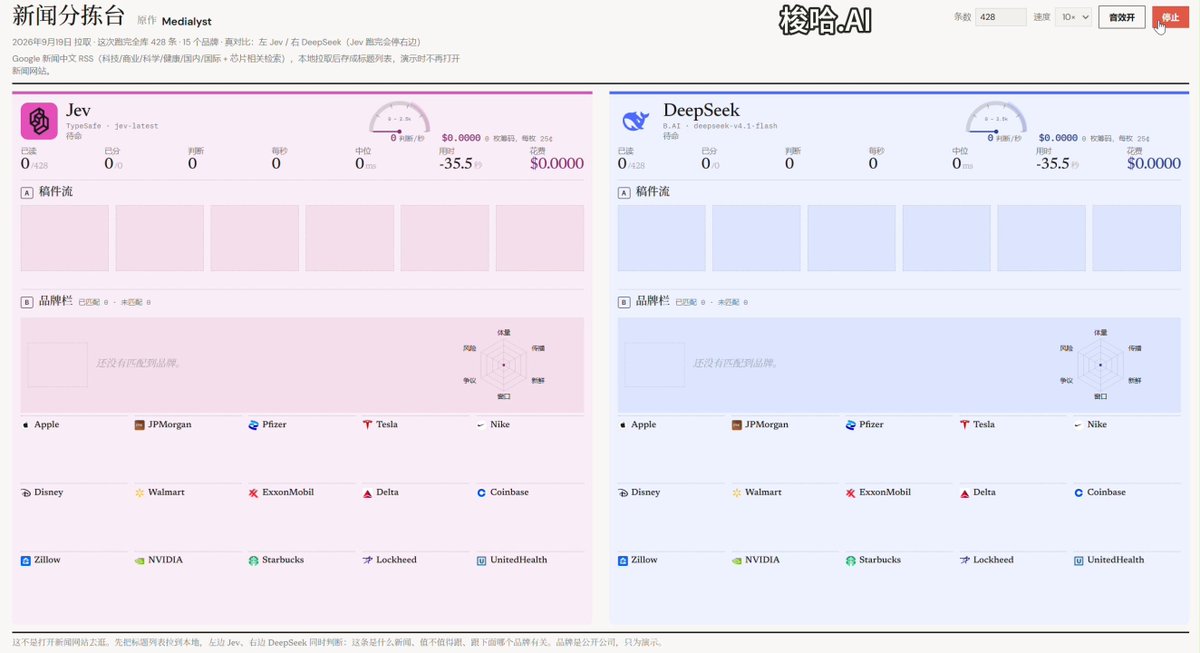This screenshot has width=1200, height=653.
Task: Click the Jev panel speed gauge
Action: tap(400, 120)
